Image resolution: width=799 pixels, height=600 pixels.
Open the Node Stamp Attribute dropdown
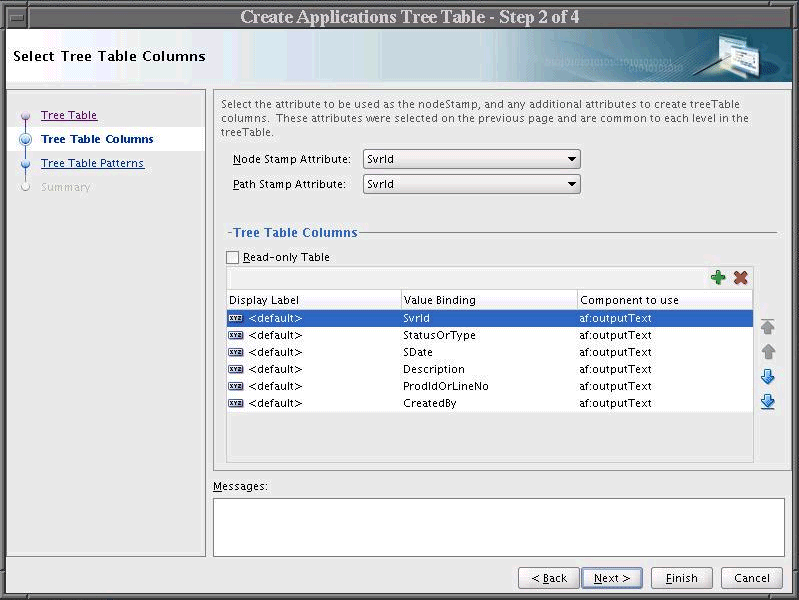[471, 159]
